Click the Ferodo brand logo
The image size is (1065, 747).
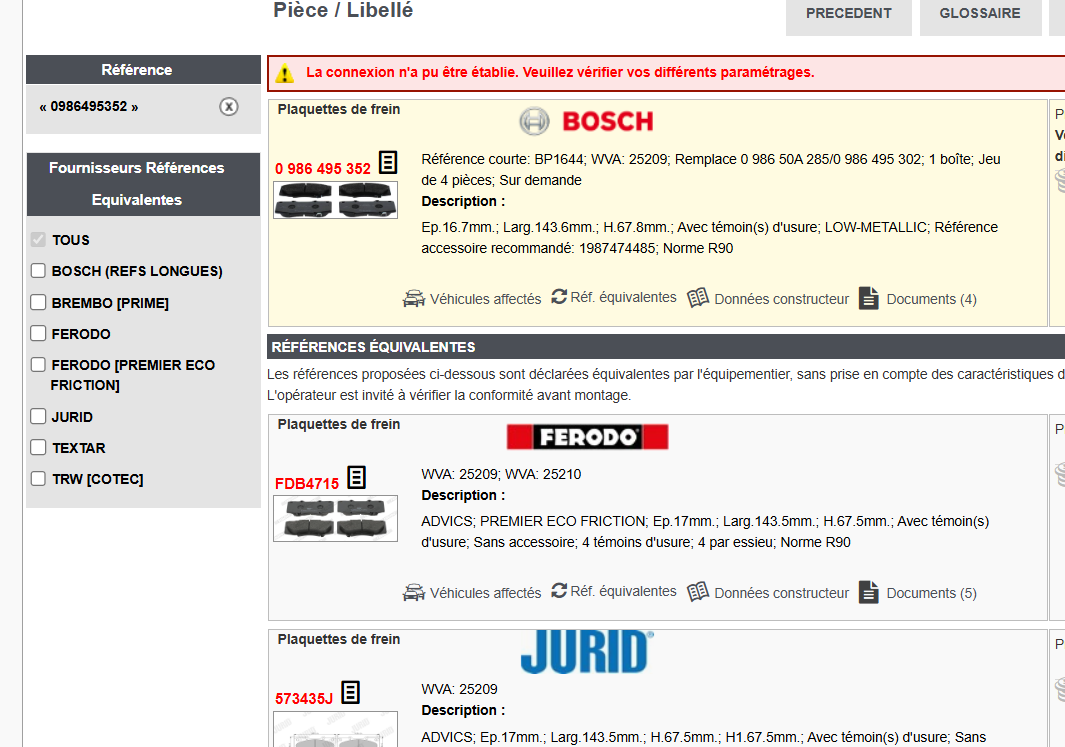pyautogui.click(x=588, y=437)
